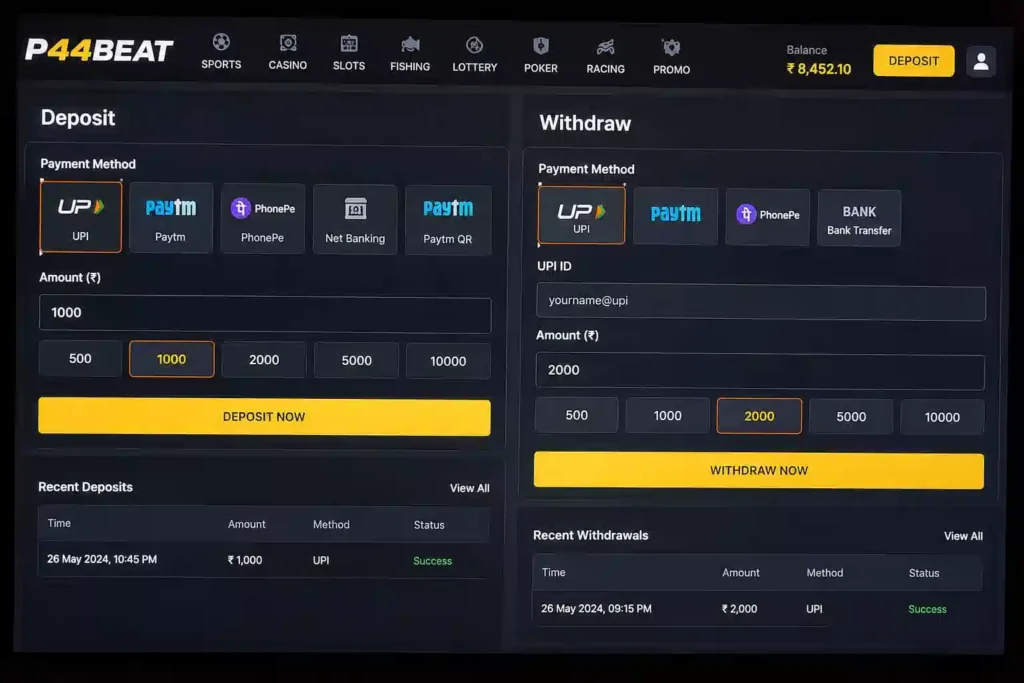The image size is (1024, 683).
Task: Choose 500 withdraw quick amount
Action: (x=577, y=415)
